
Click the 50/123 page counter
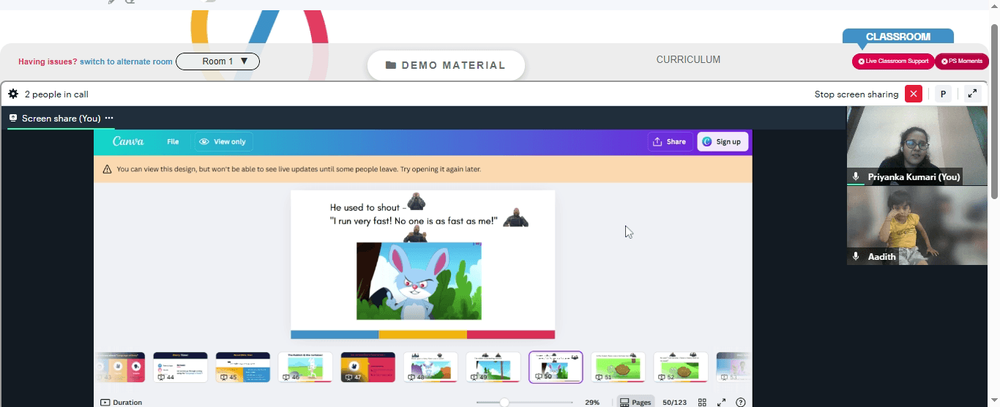[x=674, y=403]
